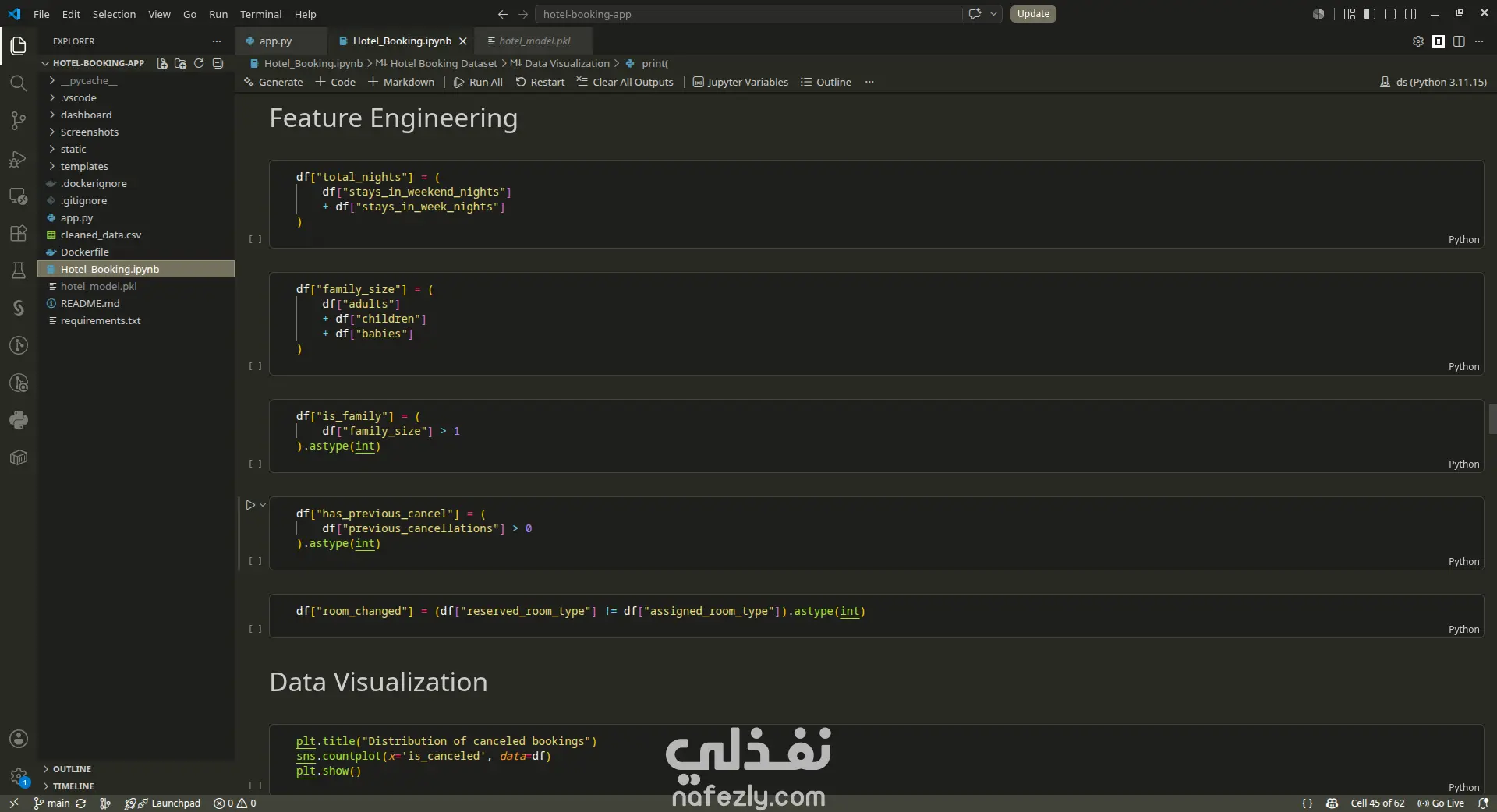Toggle the bottom panel visibility
1497x812 pixels.
1390,14
